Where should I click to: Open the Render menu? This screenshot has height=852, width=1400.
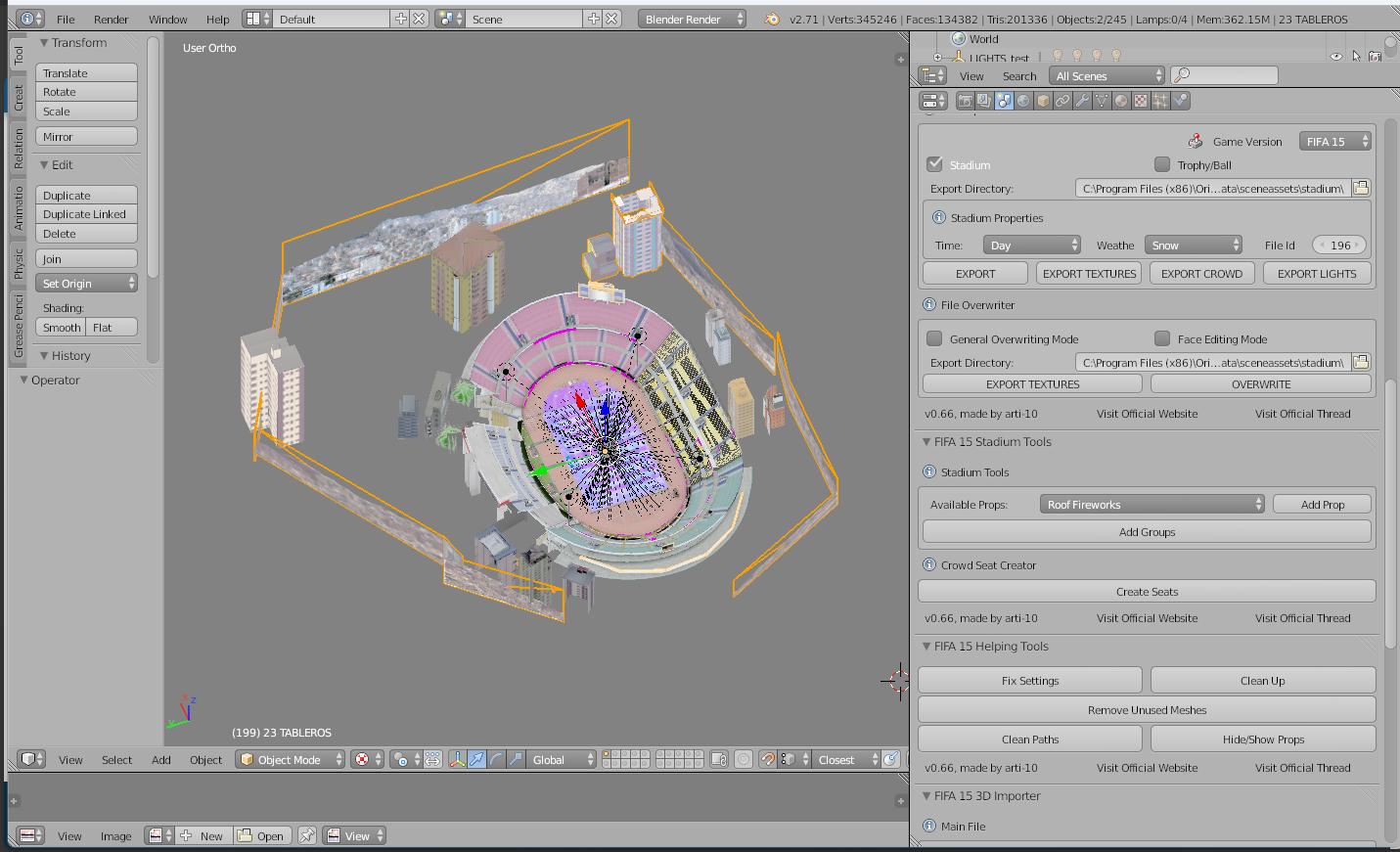coord(111,19)
